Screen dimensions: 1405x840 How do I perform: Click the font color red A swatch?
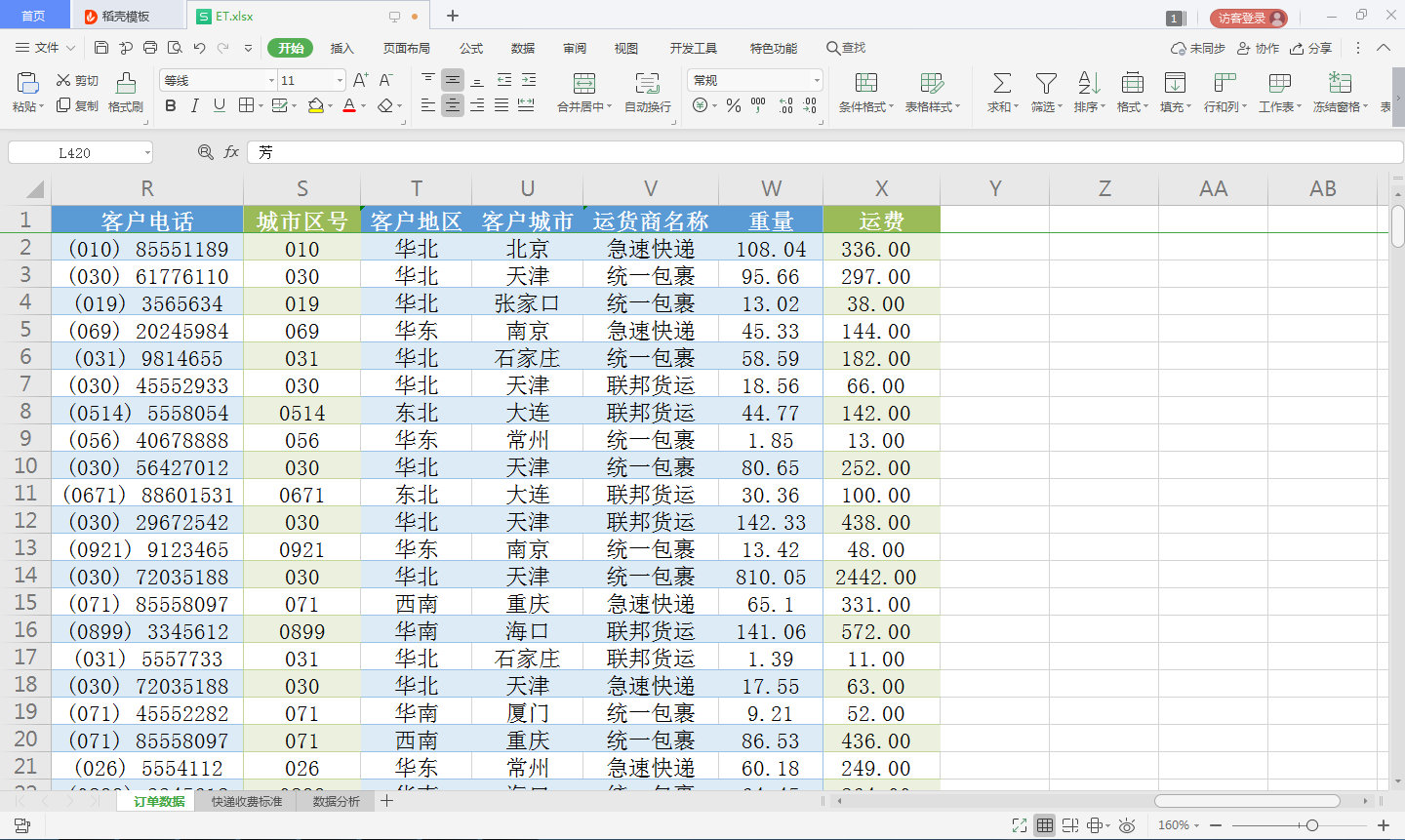349,105
